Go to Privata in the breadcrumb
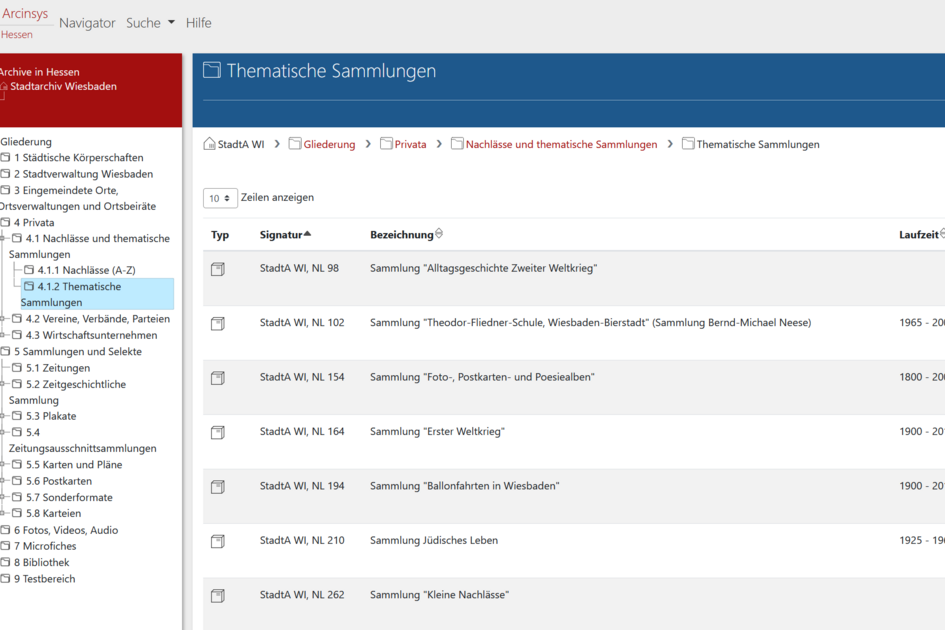Viewport: 945px width, 630px height. tap(410, 144)
